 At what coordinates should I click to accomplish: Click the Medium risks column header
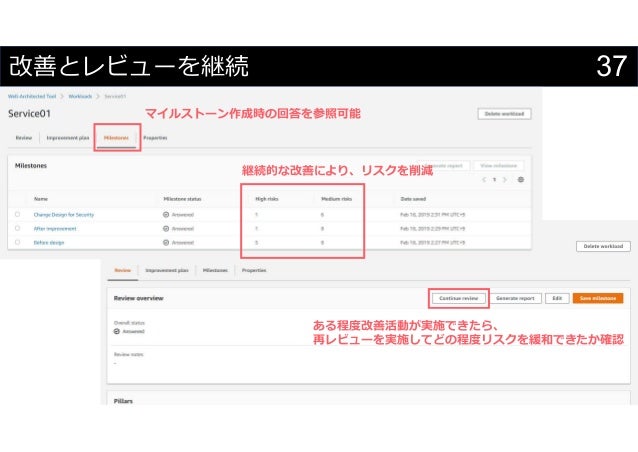tap(336, 199)
